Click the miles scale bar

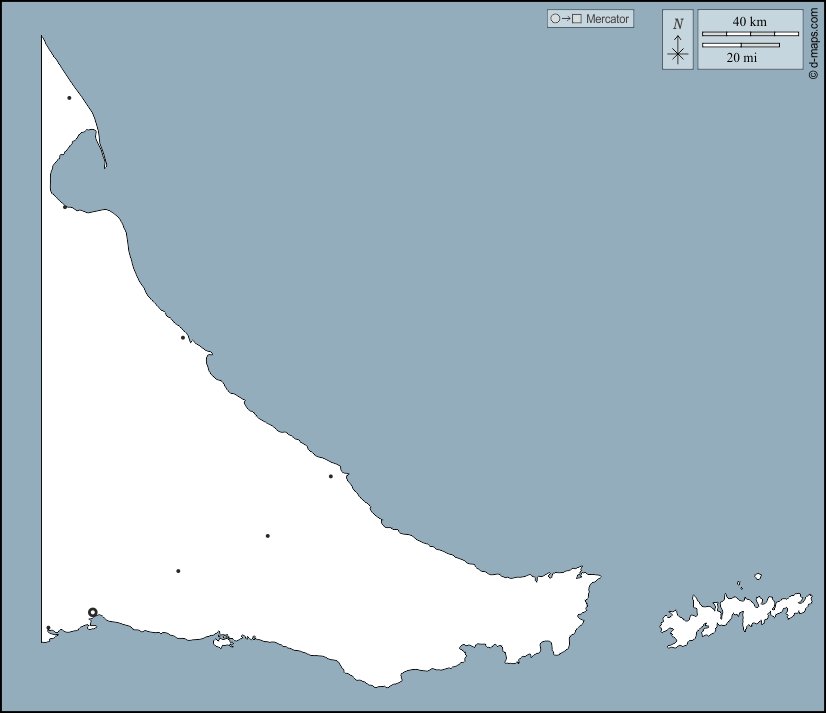(740, 45)
